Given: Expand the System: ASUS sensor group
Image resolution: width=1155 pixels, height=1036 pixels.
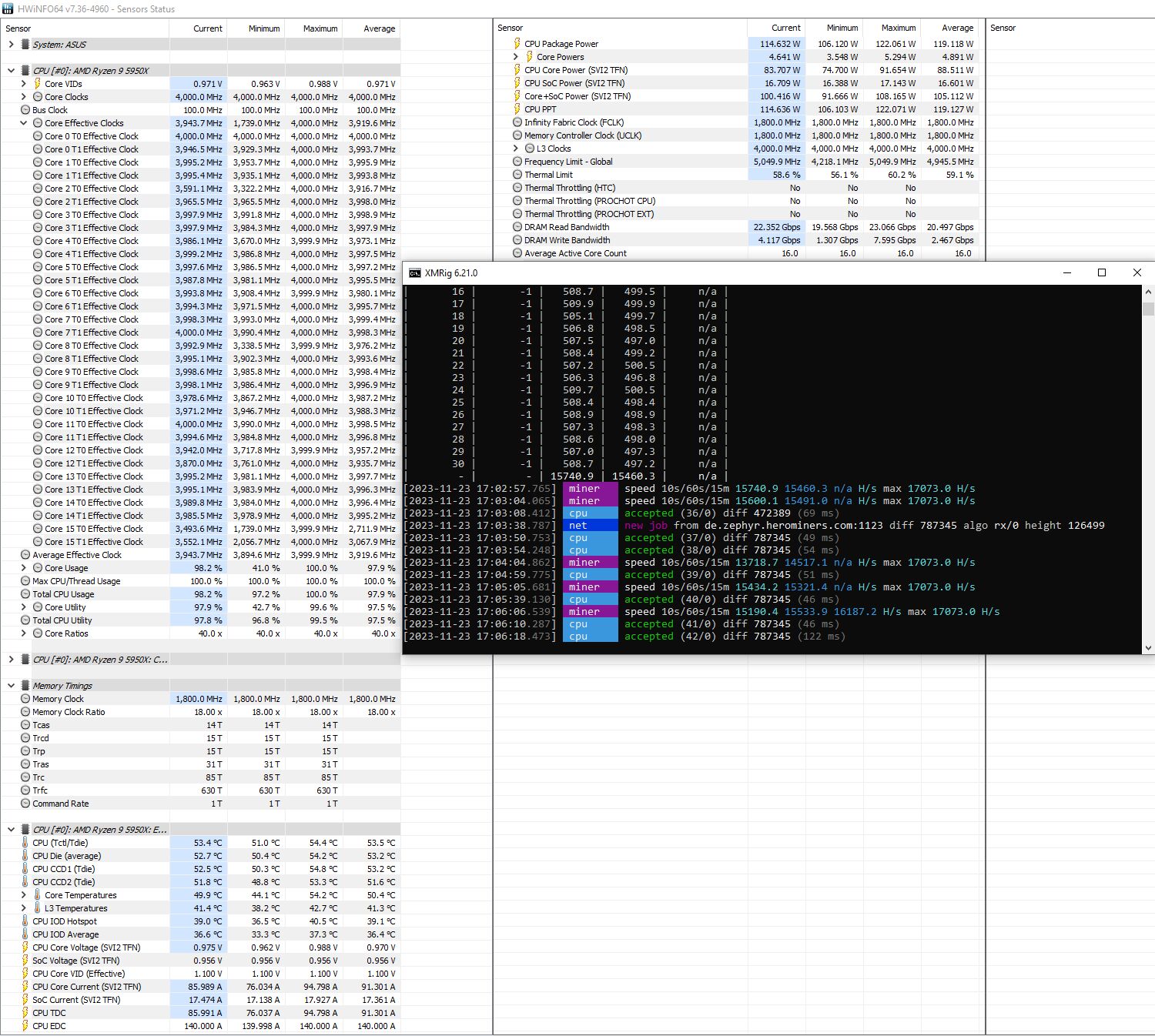Looking at the screenshot, I should [11, 45].
